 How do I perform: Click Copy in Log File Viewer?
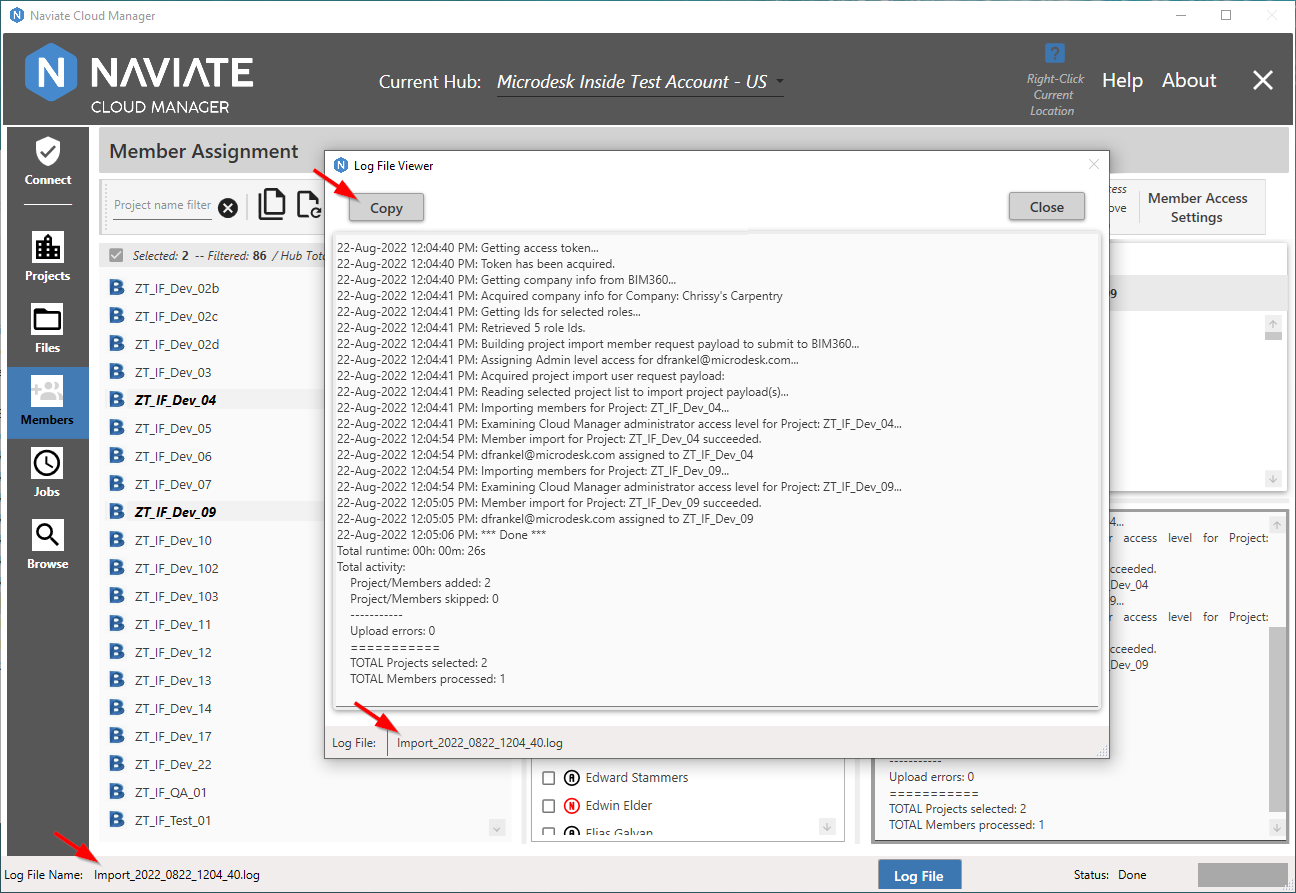coord(386,208)
